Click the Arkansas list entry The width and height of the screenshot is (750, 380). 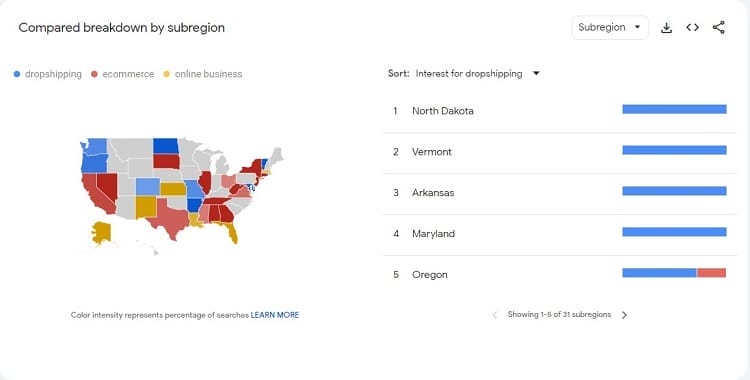point(560,193)
